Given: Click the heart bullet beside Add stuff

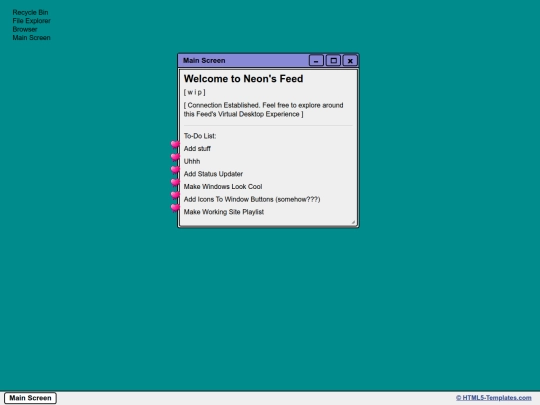Looking at the screenshot, I should pyautogui.click(x=175, y=144).
